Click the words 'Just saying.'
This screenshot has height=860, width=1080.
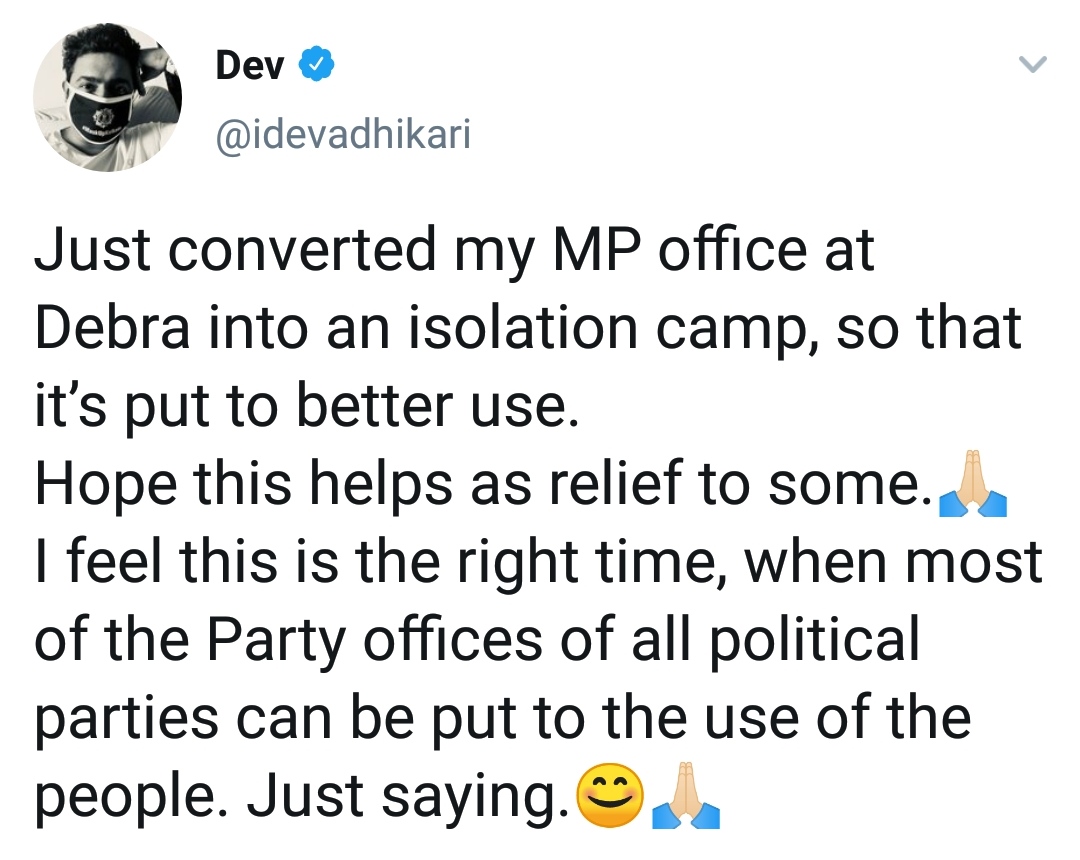click(408, 796)
